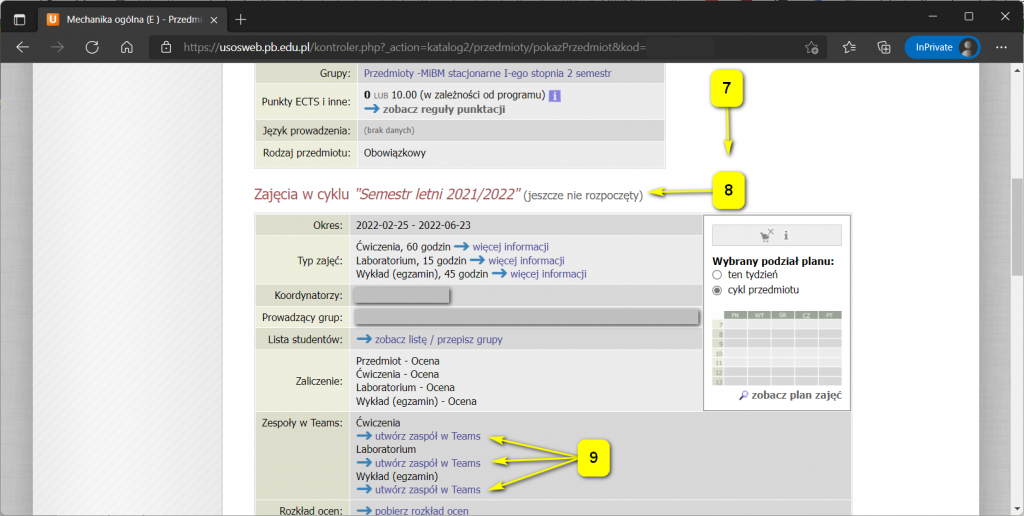
Task: Create Teams team for Laboratorium
Action: coord(428,463)
